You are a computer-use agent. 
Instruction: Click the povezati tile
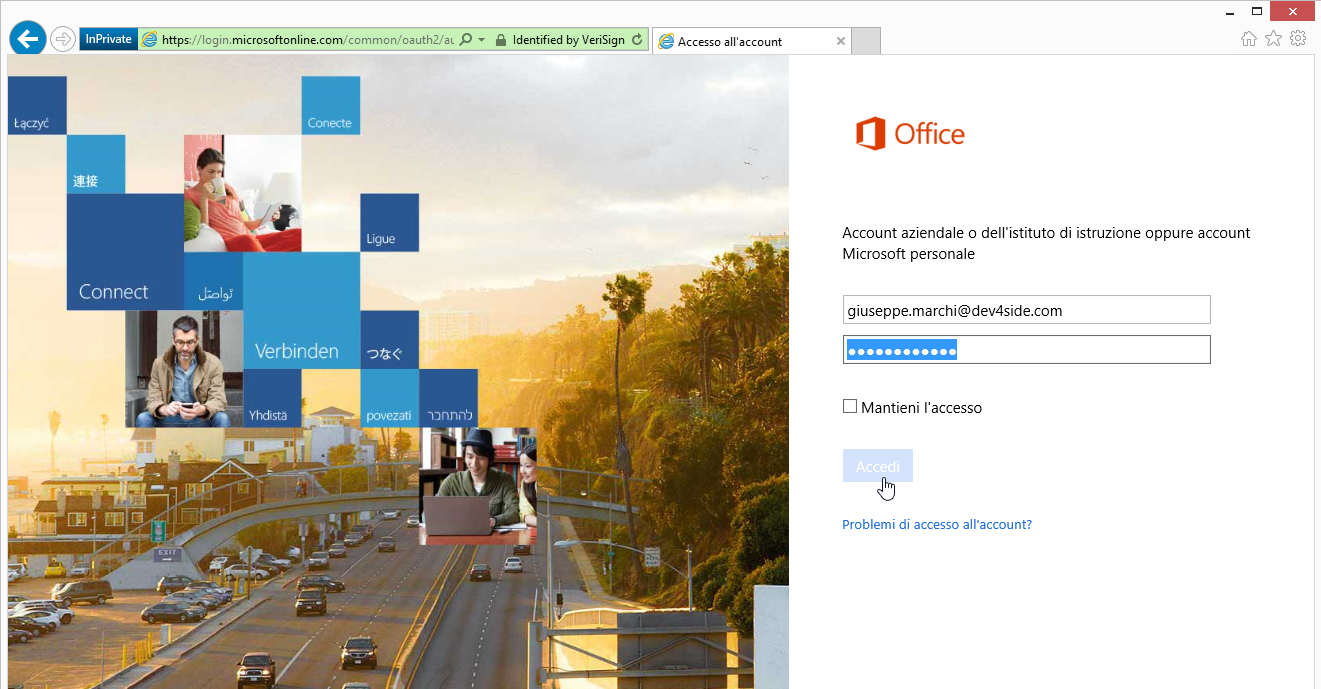[389, 398]
